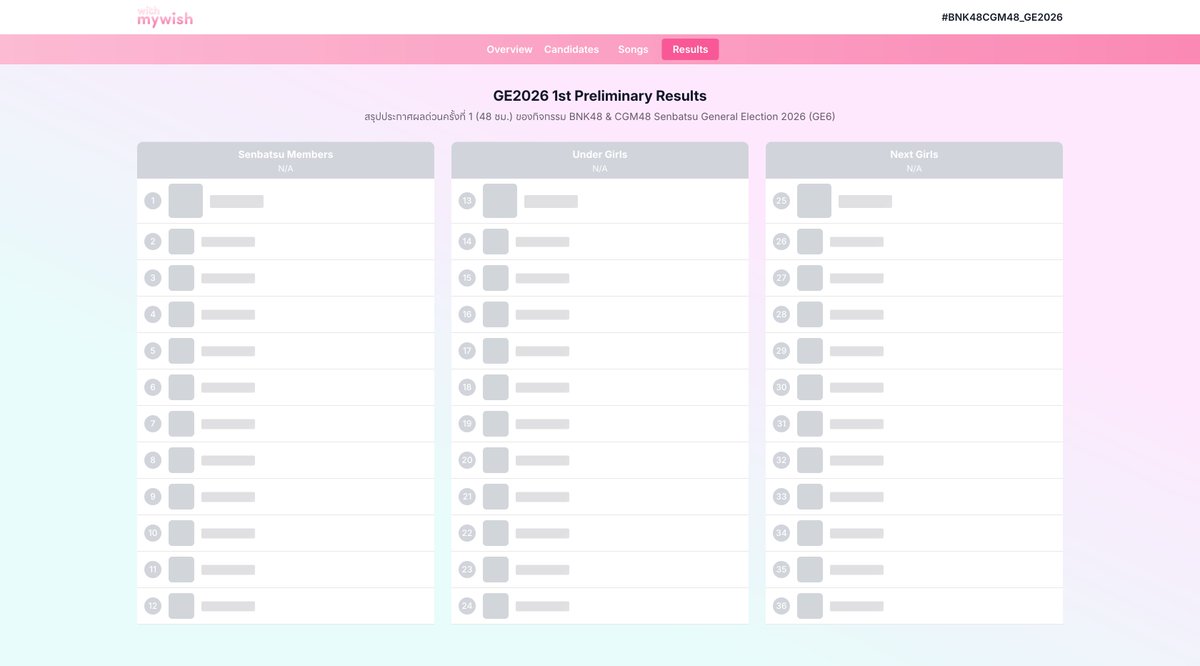Select the rank 23 number badge

(467, 570)
